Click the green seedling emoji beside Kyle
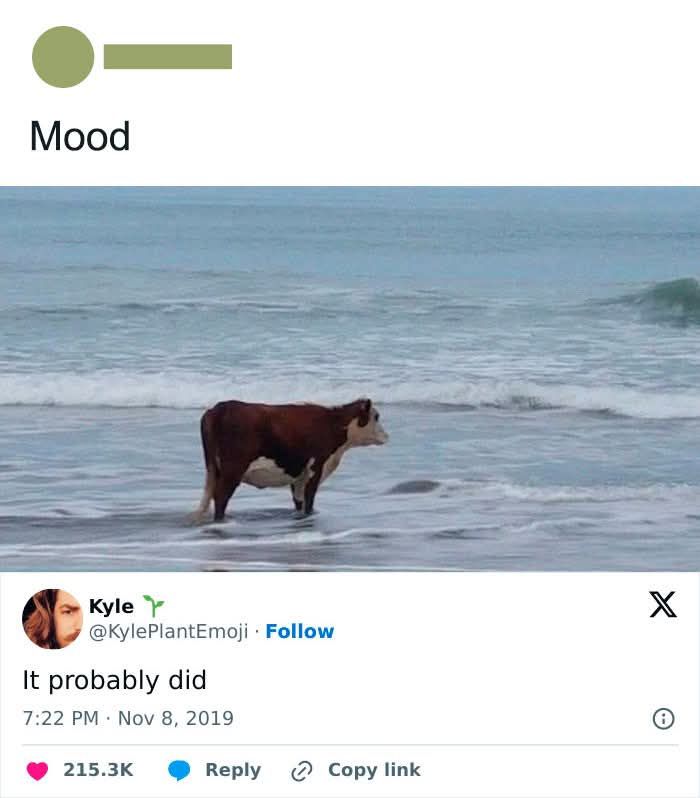The image size is (700, 798). click(153, 606)
